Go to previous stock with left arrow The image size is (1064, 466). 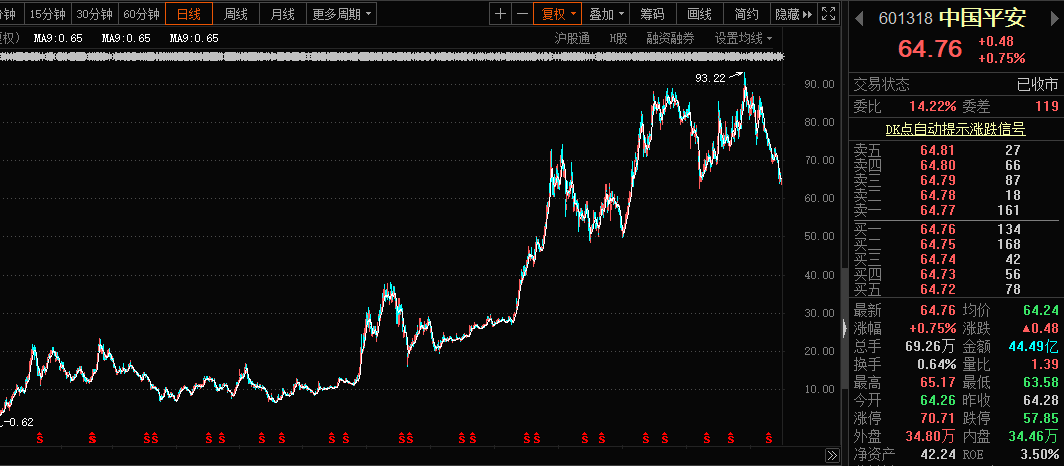click(x=858, y=17)
